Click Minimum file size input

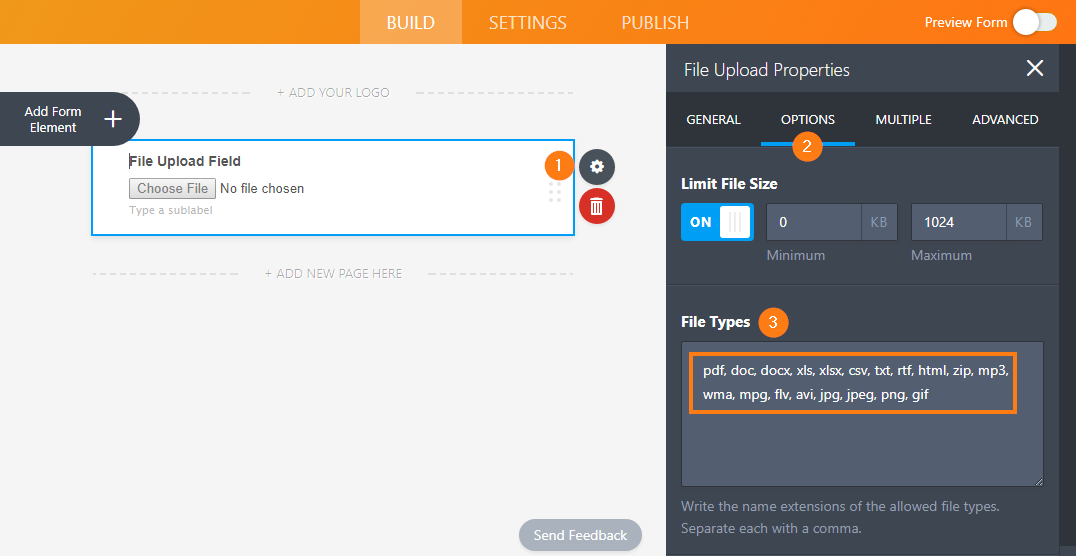(814, 222)
